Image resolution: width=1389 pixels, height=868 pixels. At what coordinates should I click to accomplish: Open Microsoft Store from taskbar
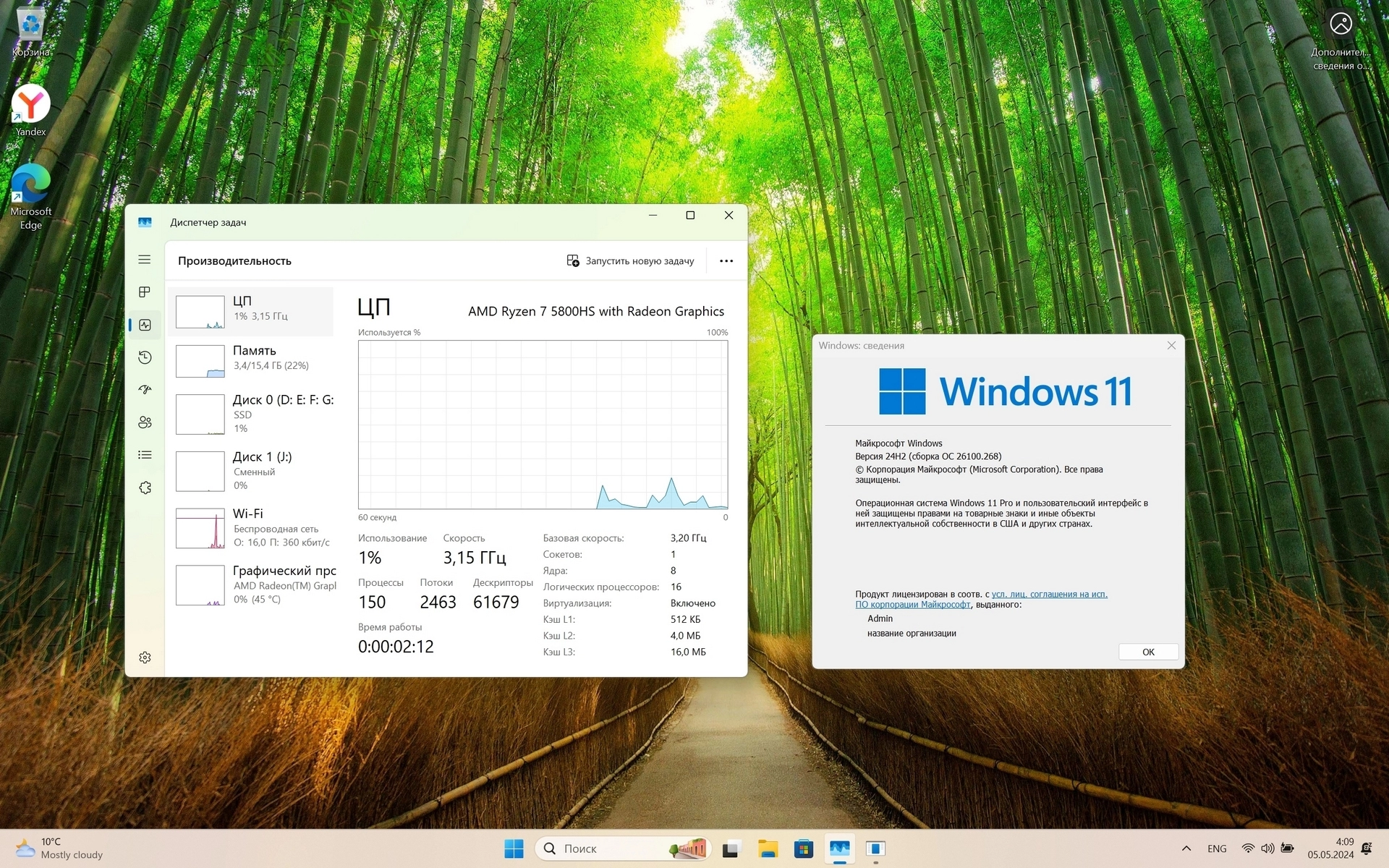point(803,848)
